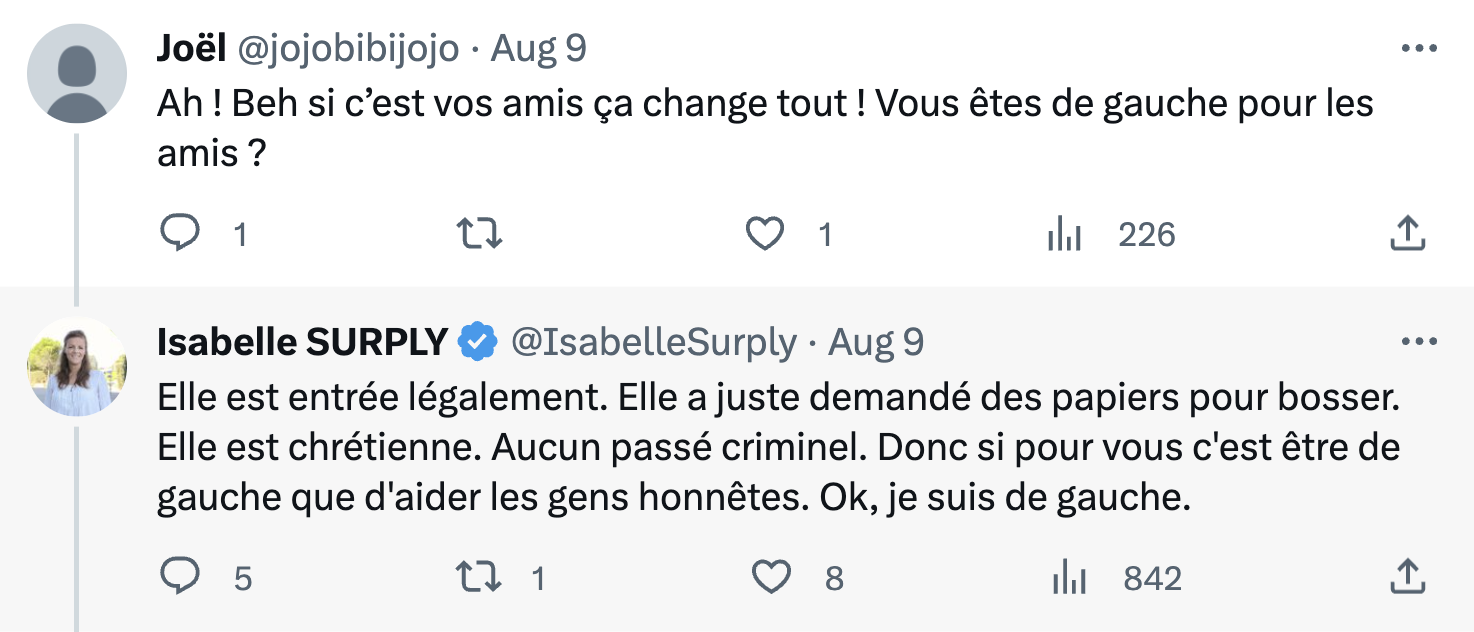
Task: Open more options on Isabelle SURPLY's tweet
Action: [x=1419, y=342]
